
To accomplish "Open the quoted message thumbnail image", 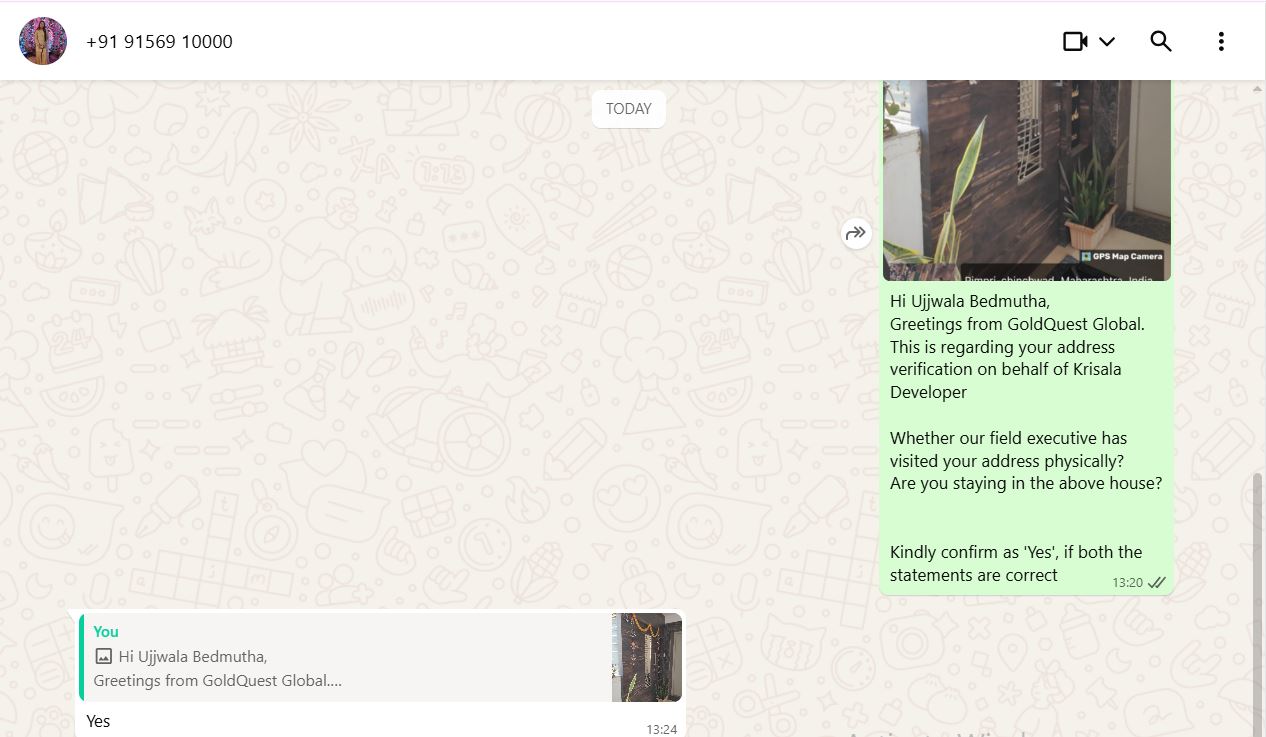I will point(647,657).
